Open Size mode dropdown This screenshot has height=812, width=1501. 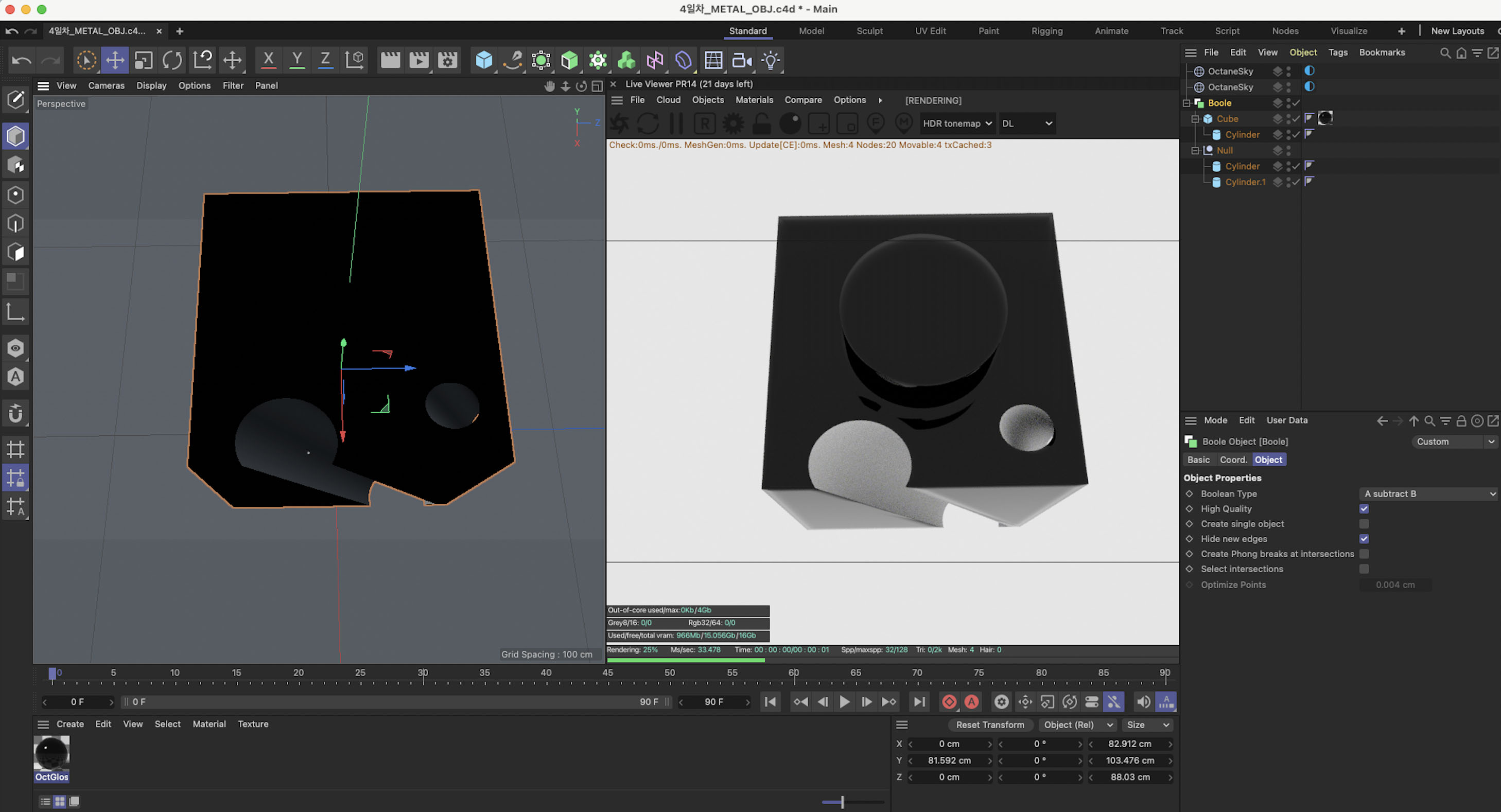[1147, 725]
